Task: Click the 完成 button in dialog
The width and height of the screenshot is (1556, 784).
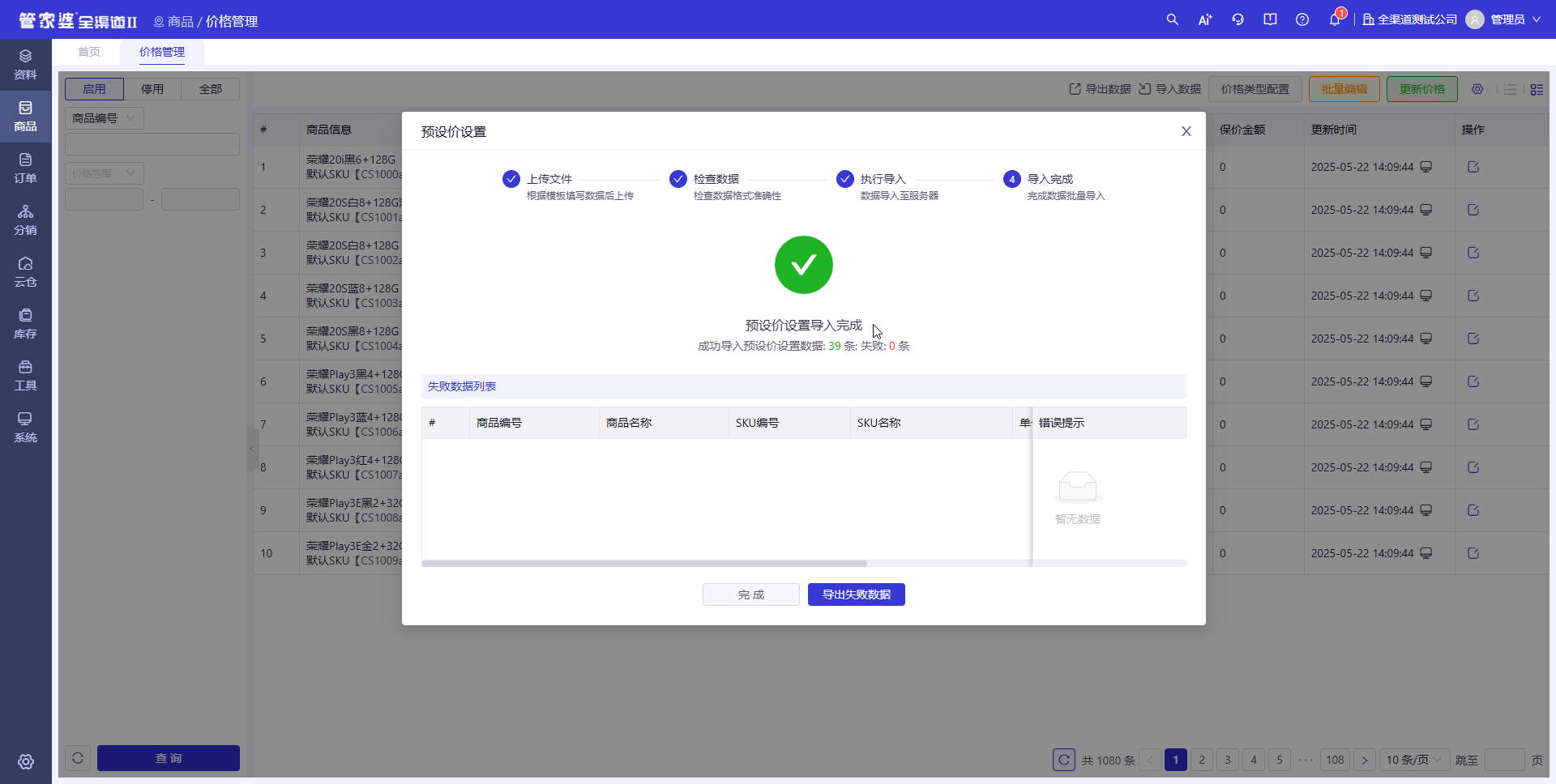Action: pyautogui.click(x=751, y=594)
